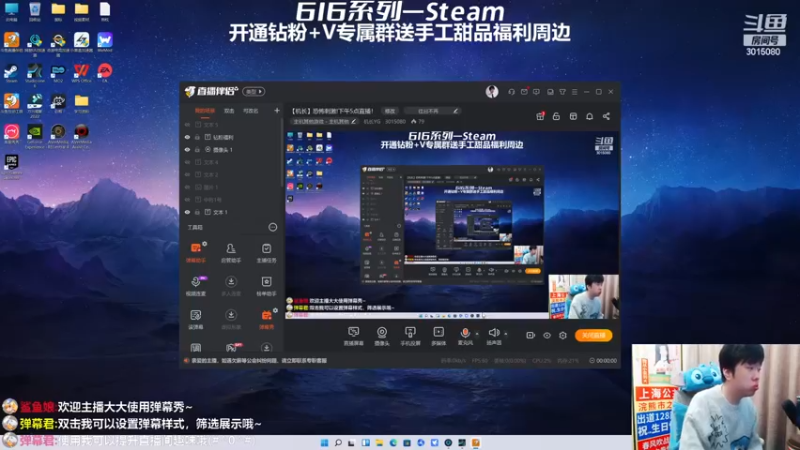This screenshot has height=450, width=800.
Task: Click the webcam overlay in the preview
Action: click(584, 296)
